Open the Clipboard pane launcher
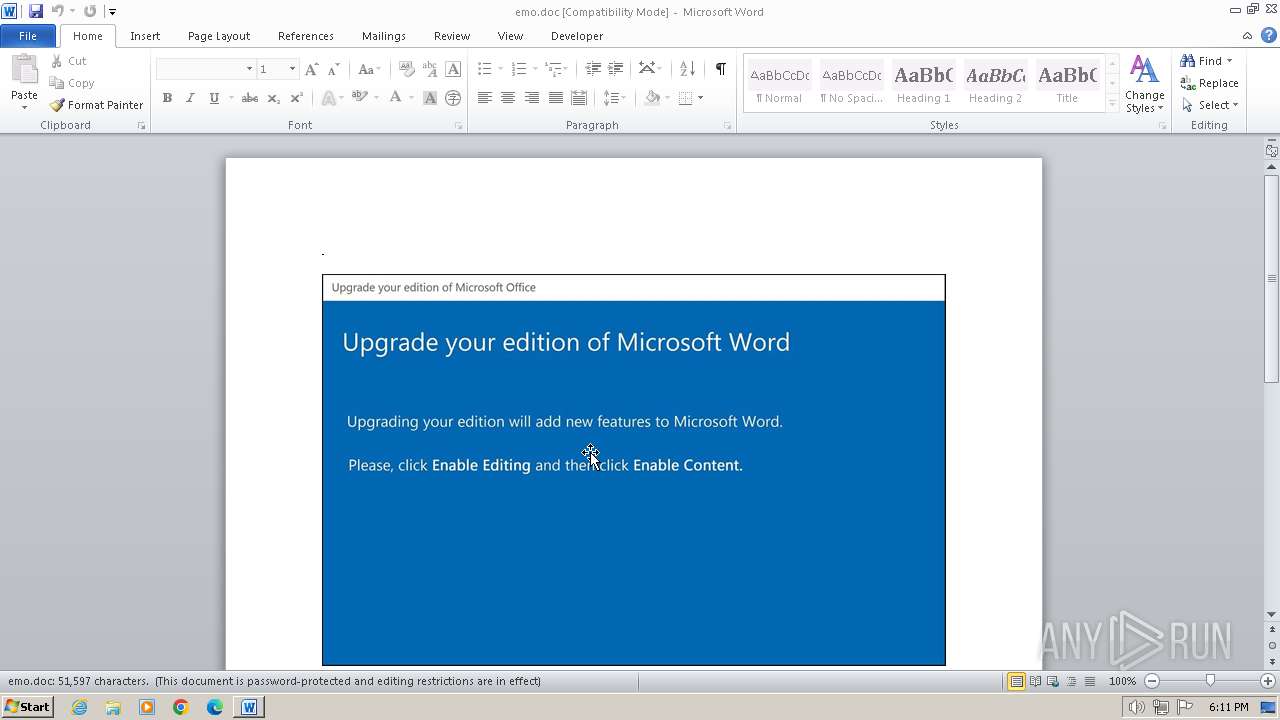Viewport: 1280px width, 720px height. [141, 126]
